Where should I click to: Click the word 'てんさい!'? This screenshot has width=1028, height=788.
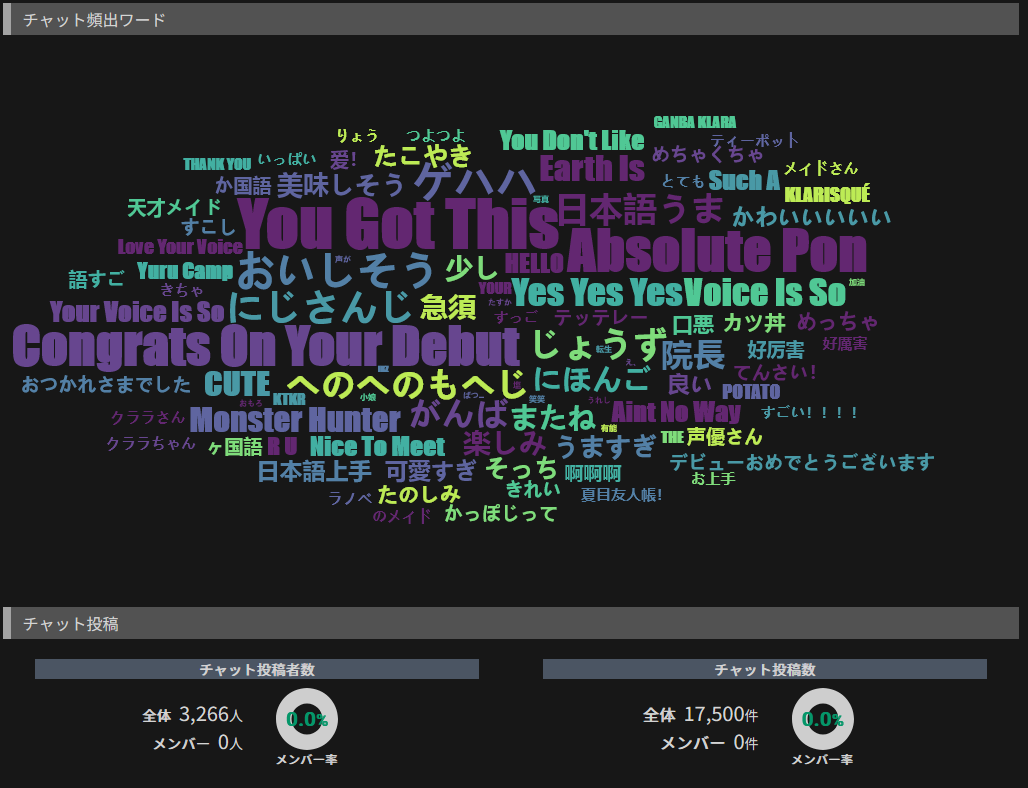775,373
